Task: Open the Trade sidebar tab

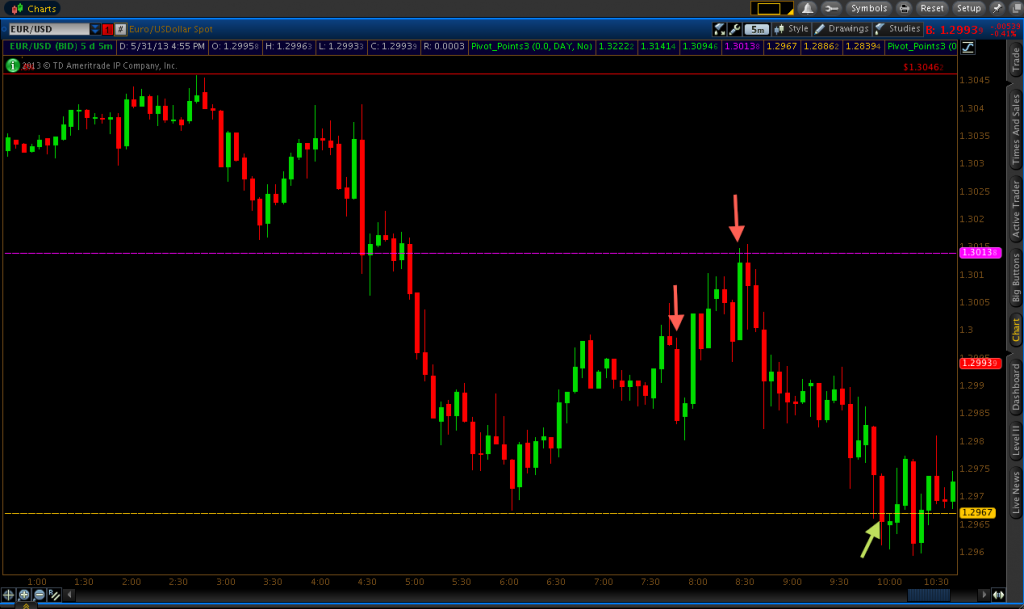Action: (1016, 60)
